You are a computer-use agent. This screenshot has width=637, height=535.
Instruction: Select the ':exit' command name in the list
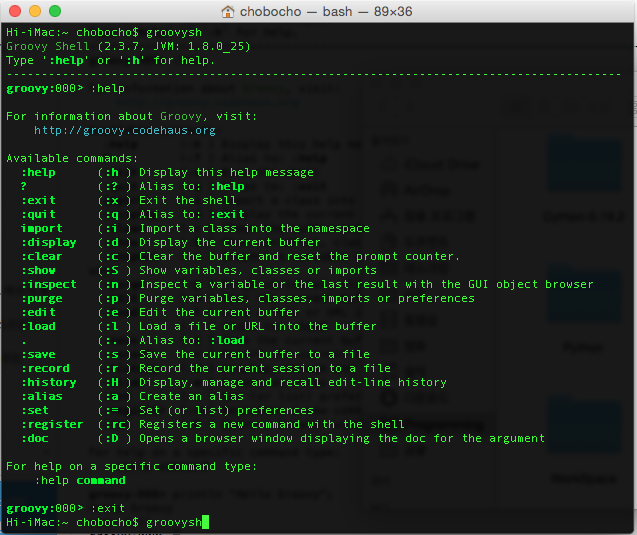[39, 200]
